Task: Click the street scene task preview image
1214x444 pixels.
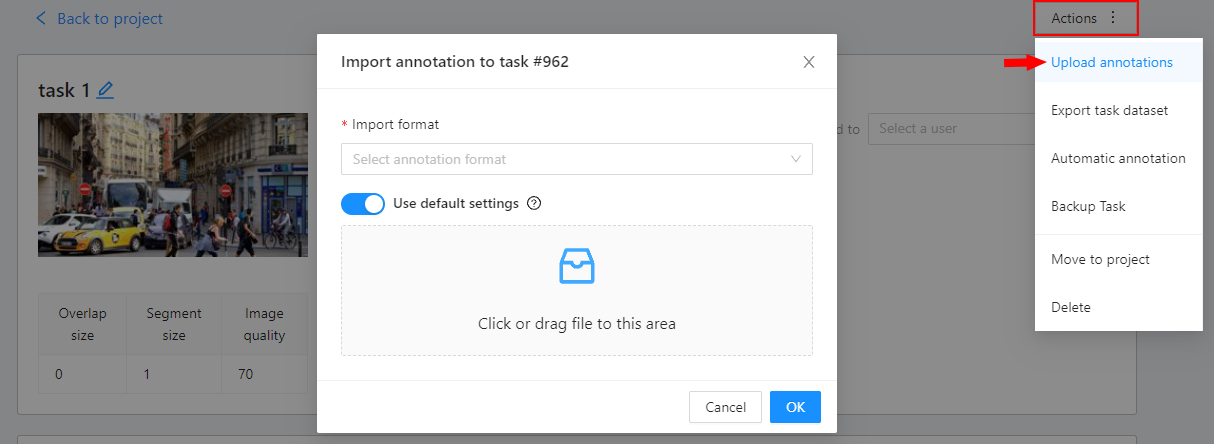Action: 172,184
